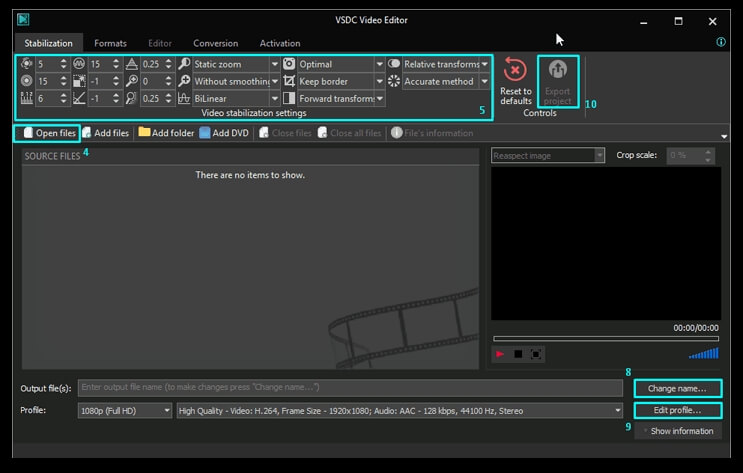Click the Add folder icon
The image size is (743, 473).
tap(144, 132)
